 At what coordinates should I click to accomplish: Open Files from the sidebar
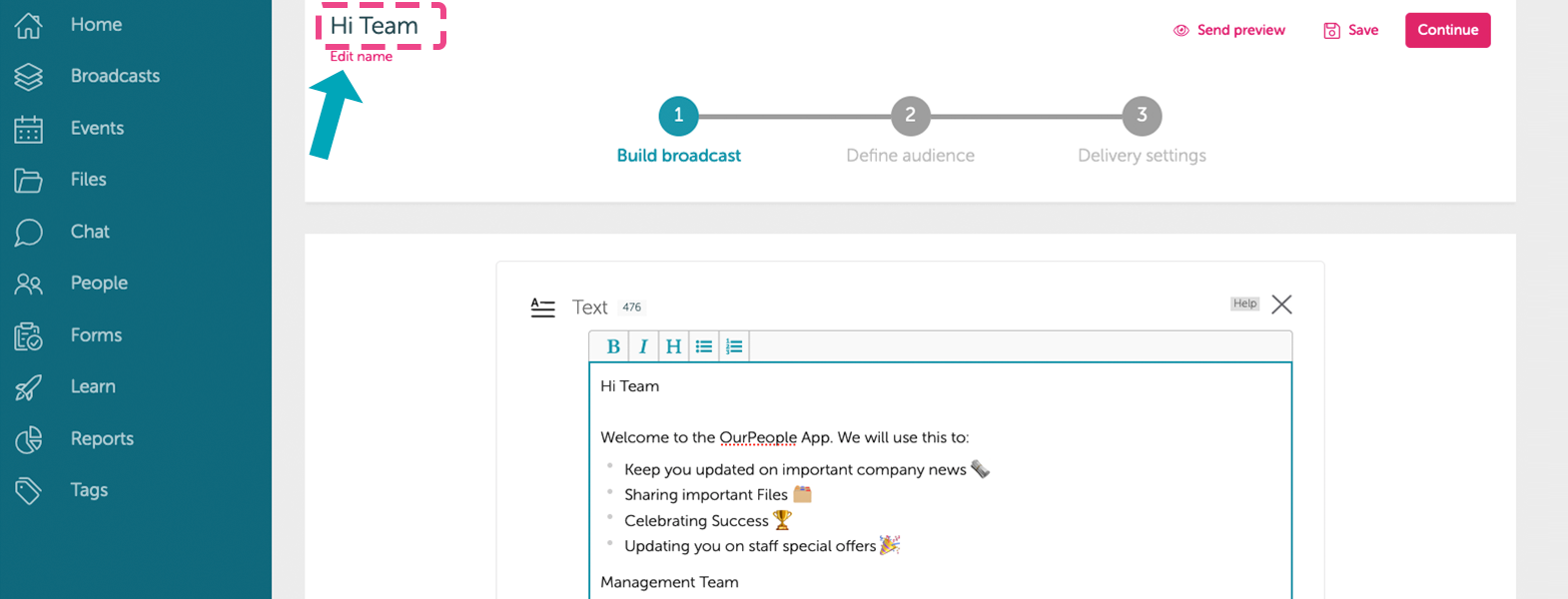pos(88,180)
